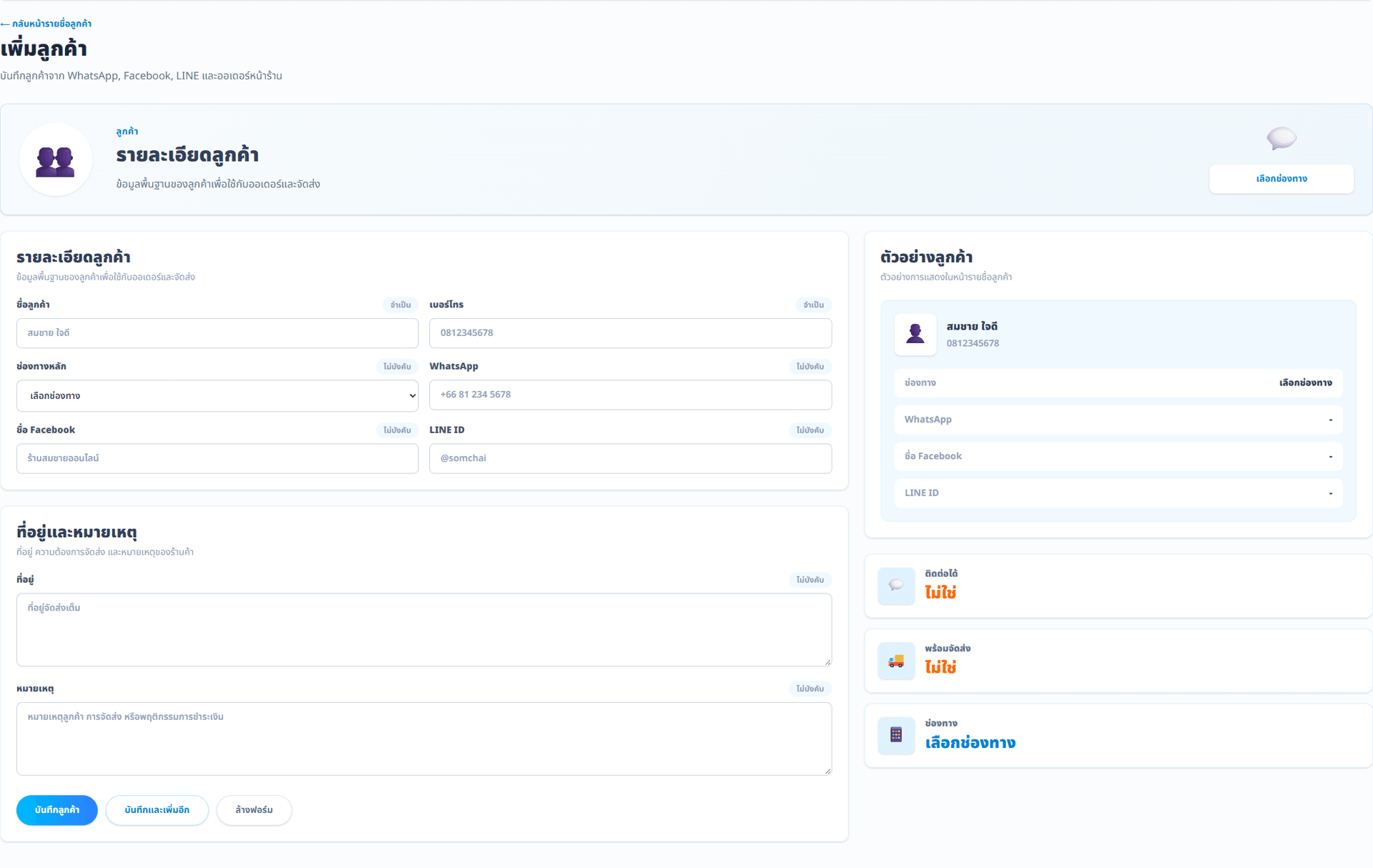Click the ชื่อ Facebook row in preview
The height and width of the screenshot is (868, 1373).
[1118, 456]
